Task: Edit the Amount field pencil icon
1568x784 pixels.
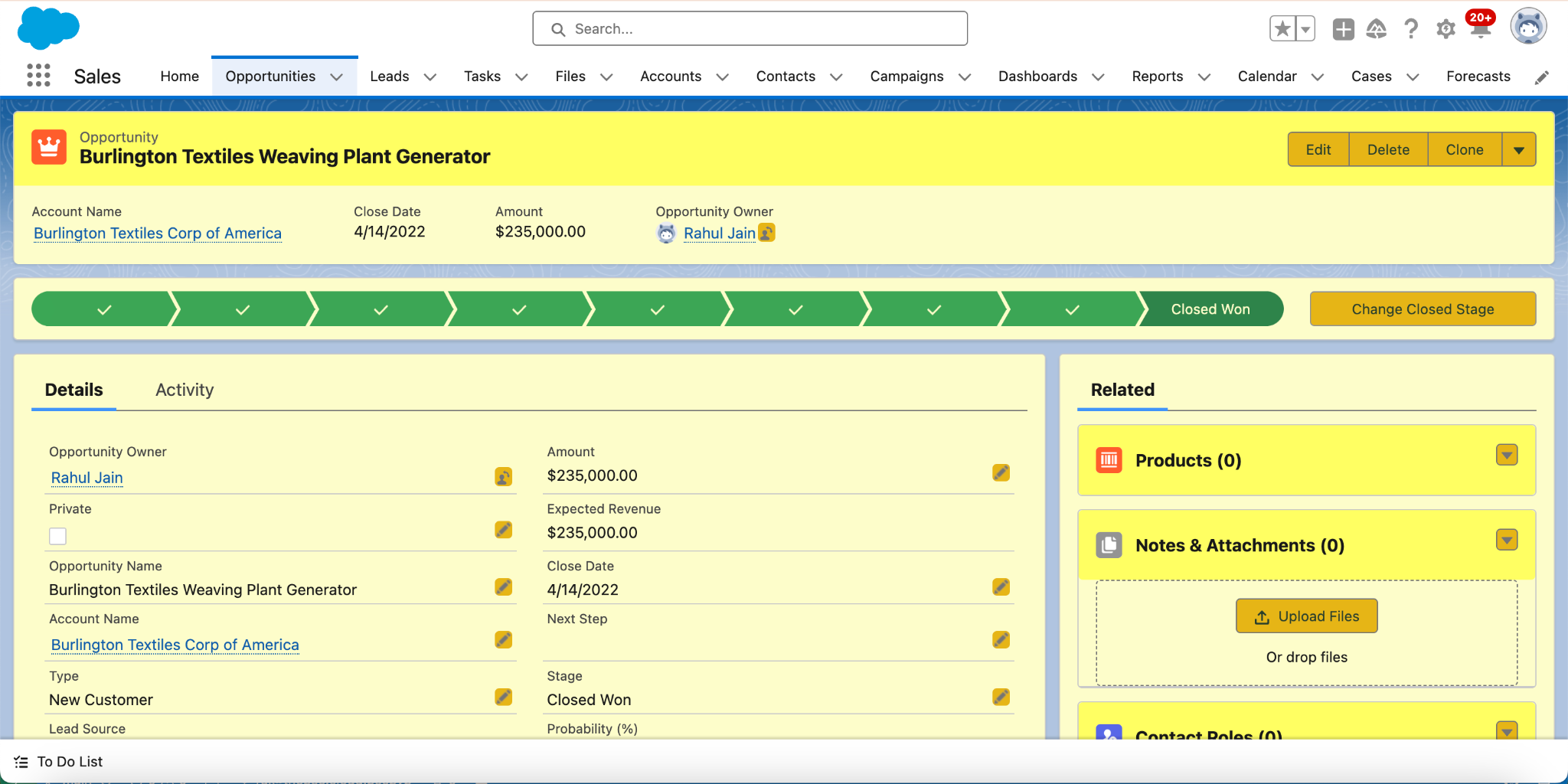Action: (1001, 473)
